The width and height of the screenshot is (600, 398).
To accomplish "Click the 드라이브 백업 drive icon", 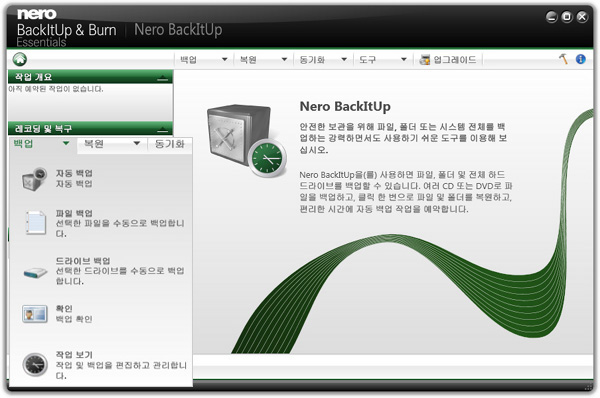I will tap(35, 272).
